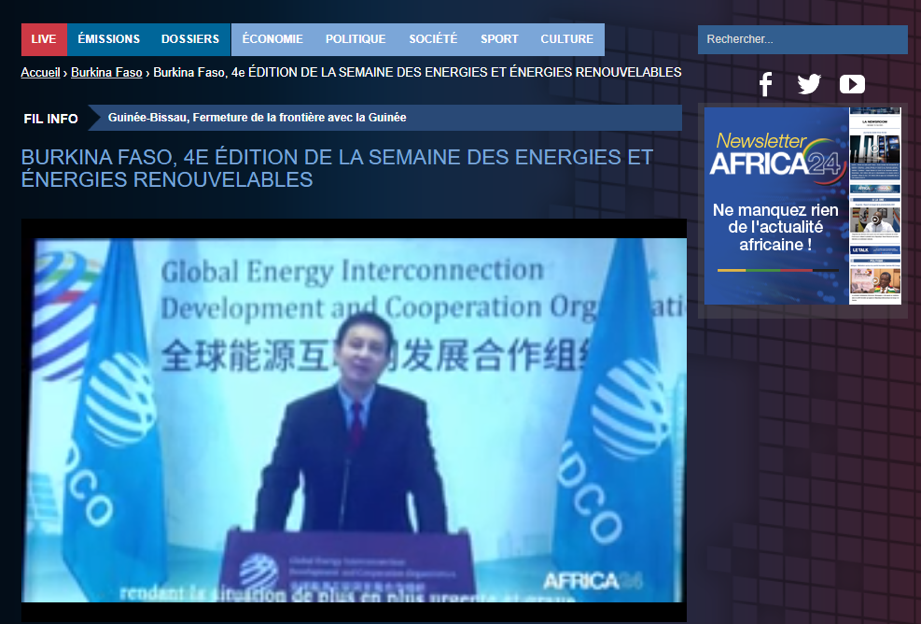
Task: Click the red LIVE button
Action: 44,39
